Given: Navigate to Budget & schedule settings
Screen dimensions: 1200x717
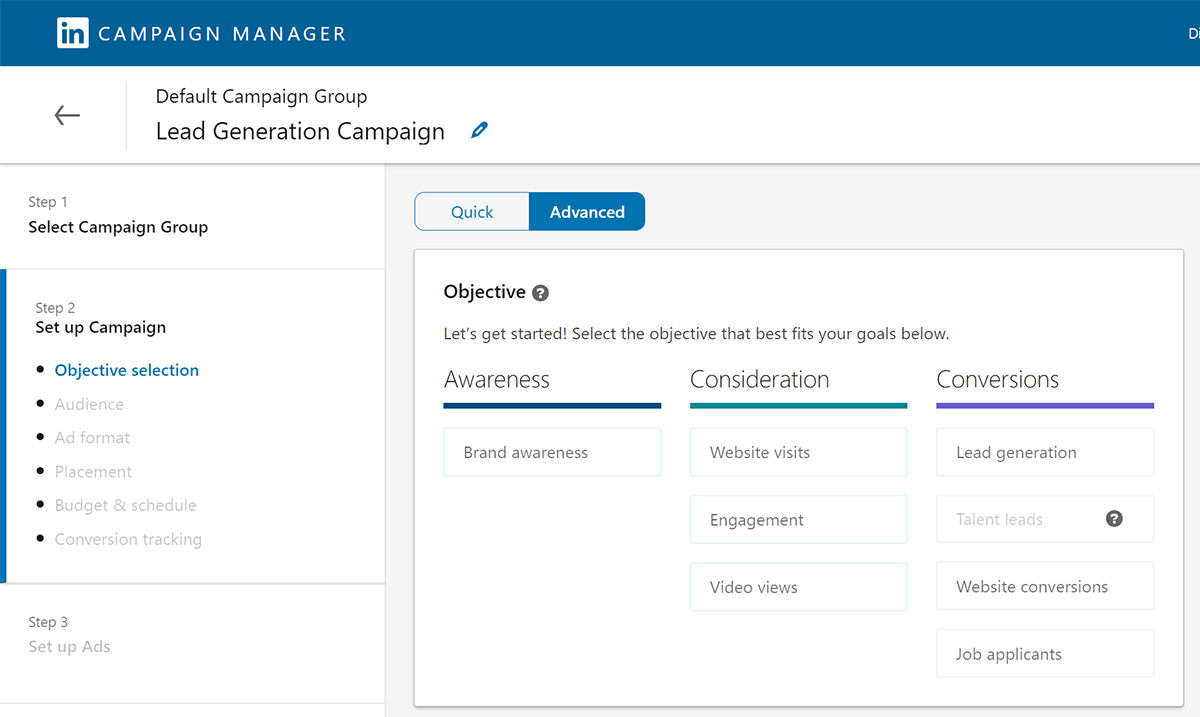Looking at the screenshot, I should point(125,505).
